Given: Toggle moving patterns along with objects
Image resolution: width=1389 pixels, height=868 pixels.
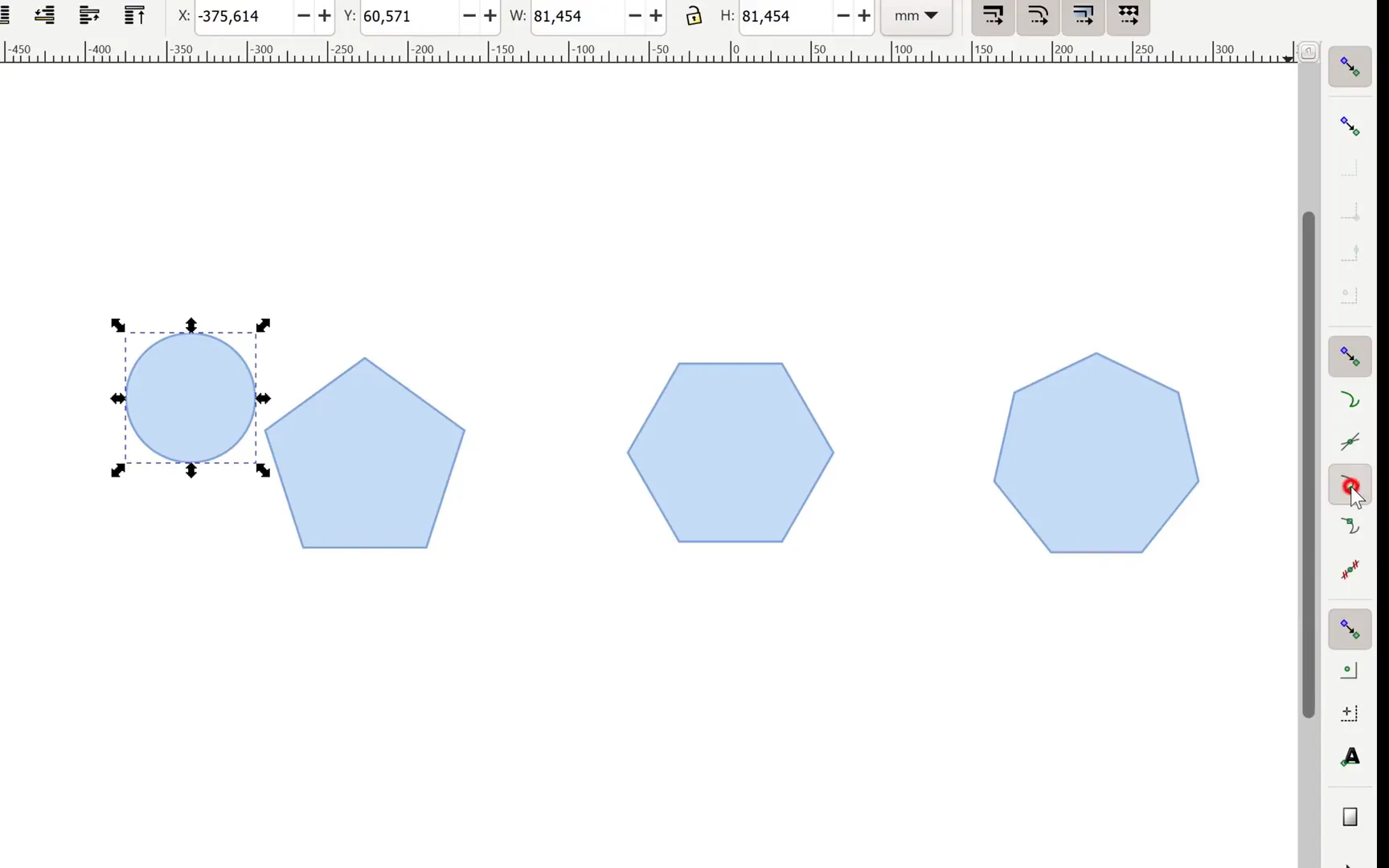Looking at the screenshot, I should click(1128, 15).
